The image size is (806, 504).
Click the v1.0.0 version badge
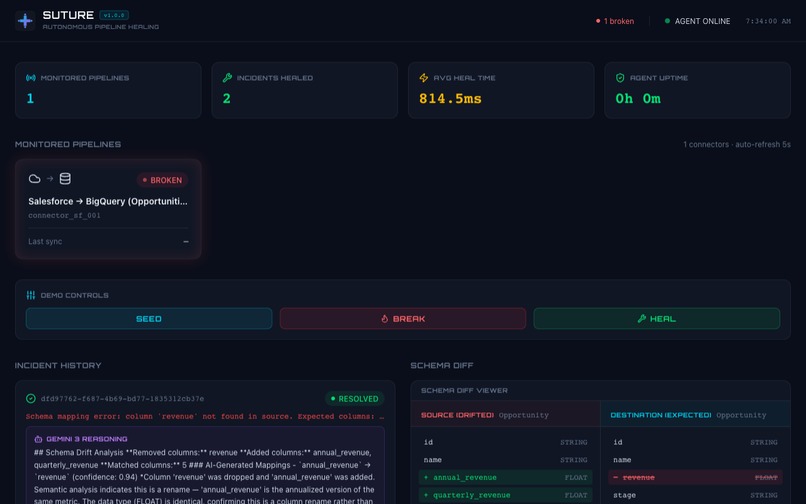pyautogui.click(x=114, y=15)
